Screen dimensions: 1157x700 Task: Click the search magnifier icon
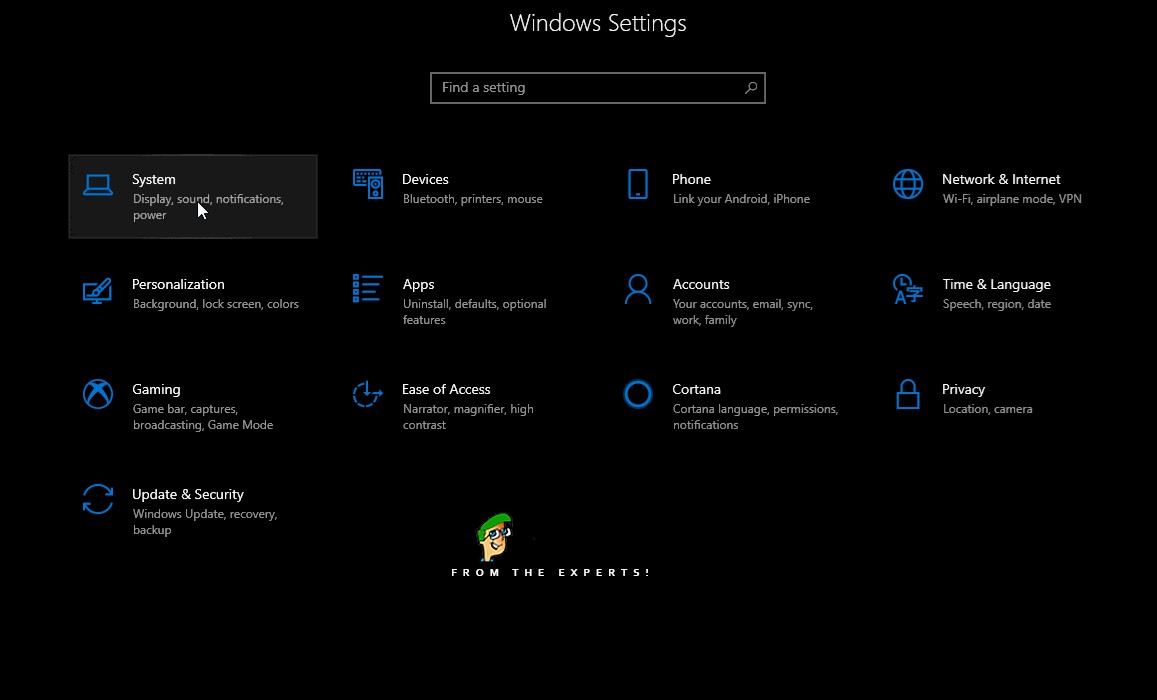click(750, 88)
